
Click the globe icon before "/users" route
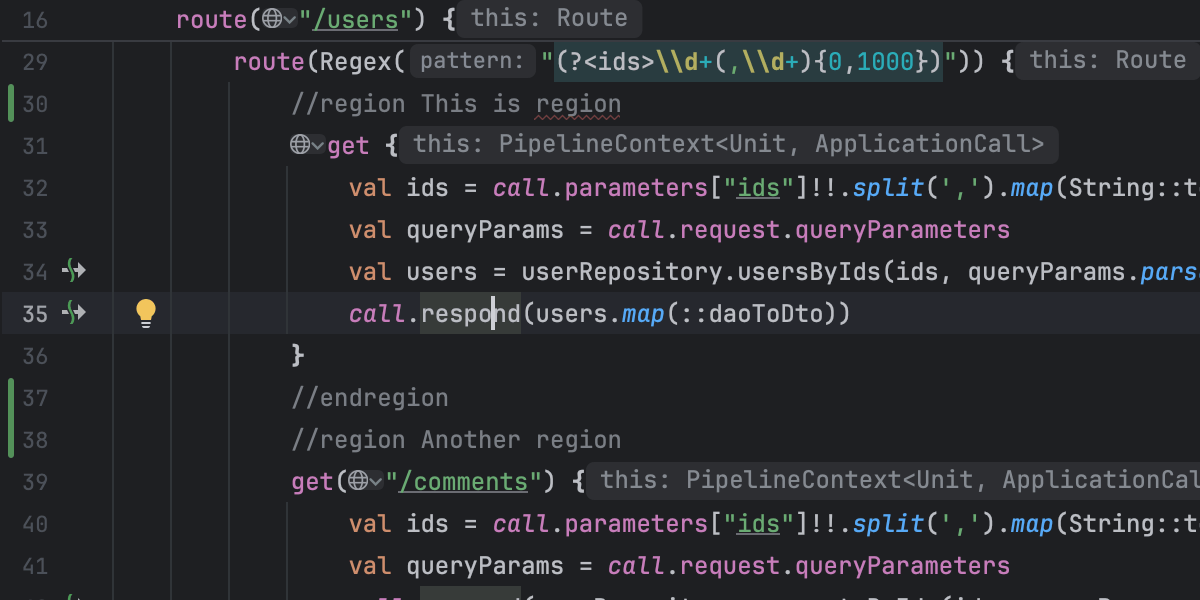coord(273,19)
